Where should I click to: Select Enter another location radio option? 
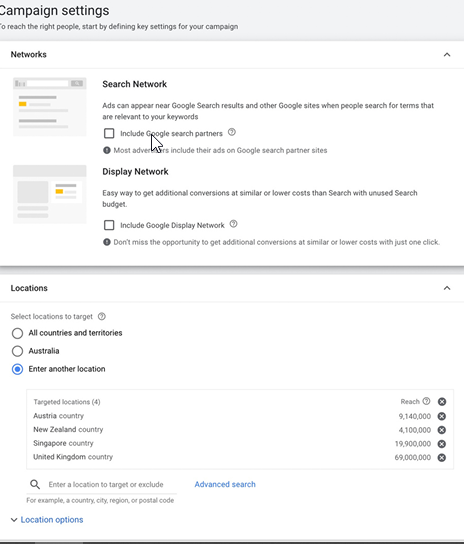coord(17,369)
